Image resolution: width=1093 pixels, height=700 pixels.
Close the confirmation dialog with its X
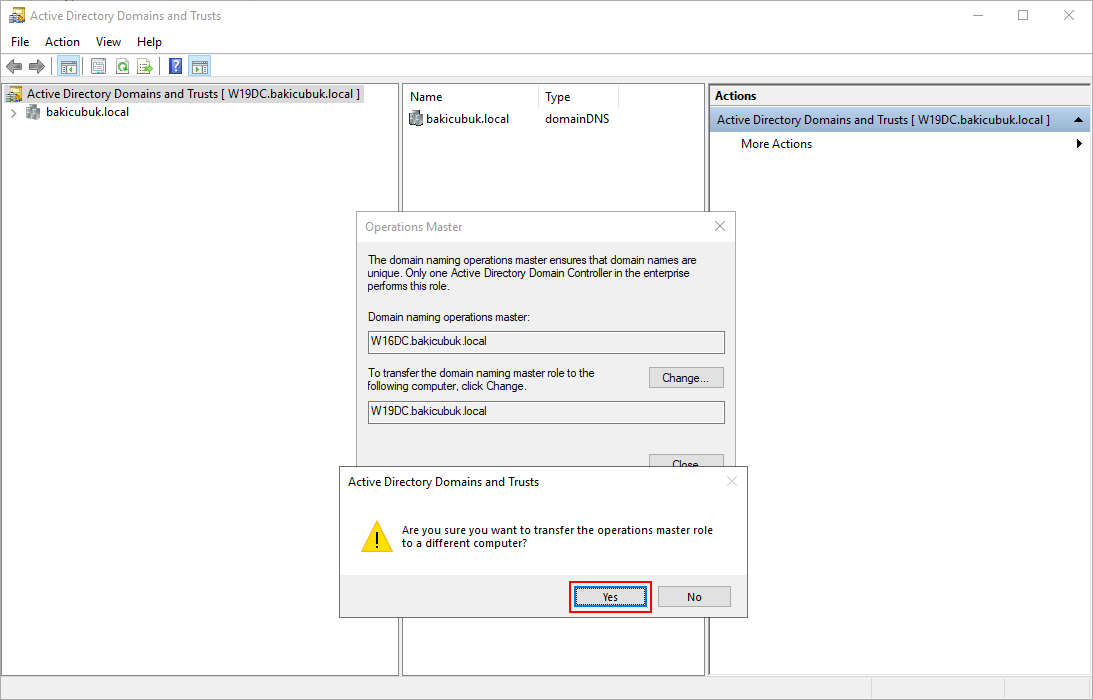731,481
